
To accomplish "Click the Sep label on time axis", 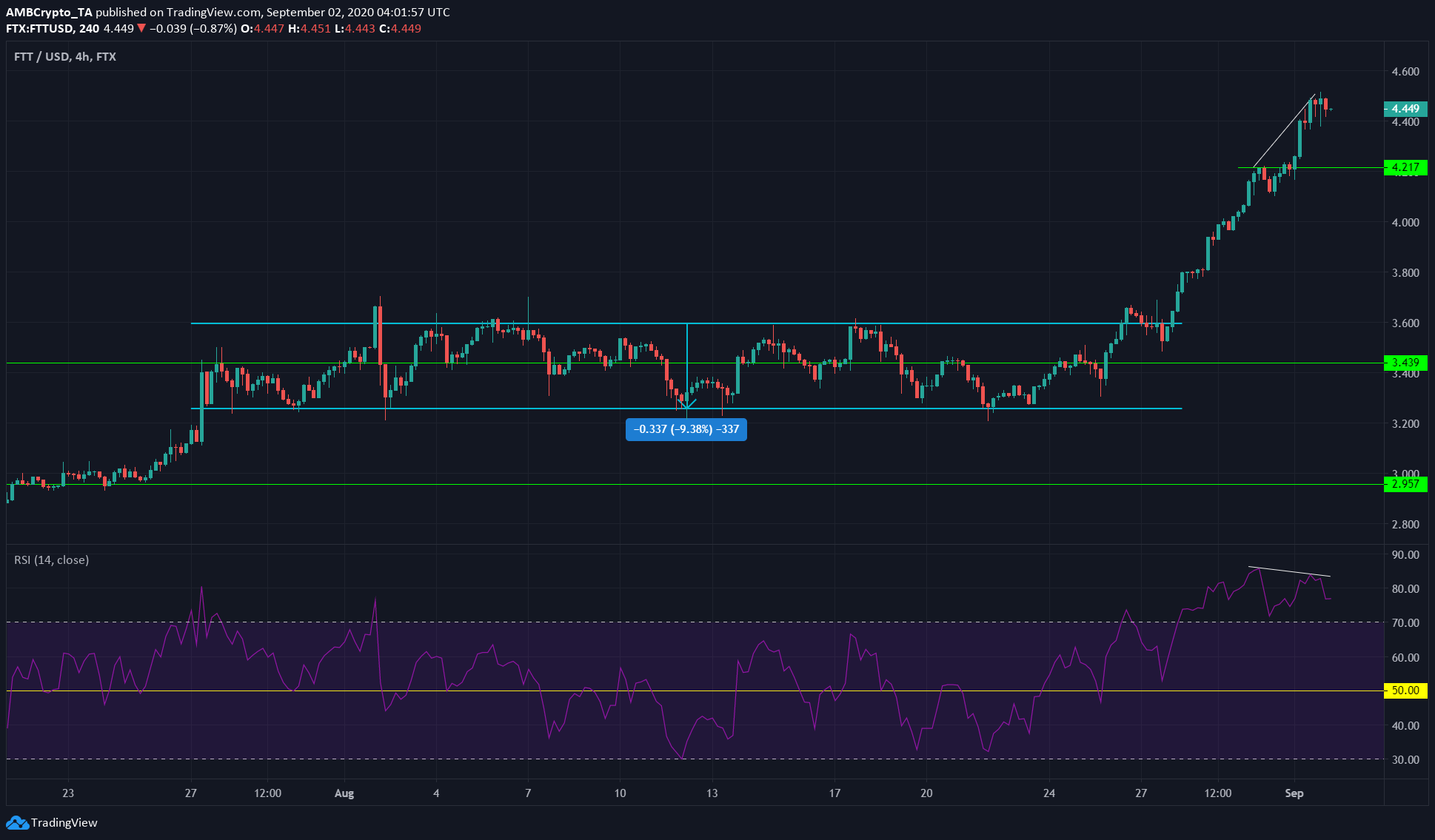I will [1294, 793].
